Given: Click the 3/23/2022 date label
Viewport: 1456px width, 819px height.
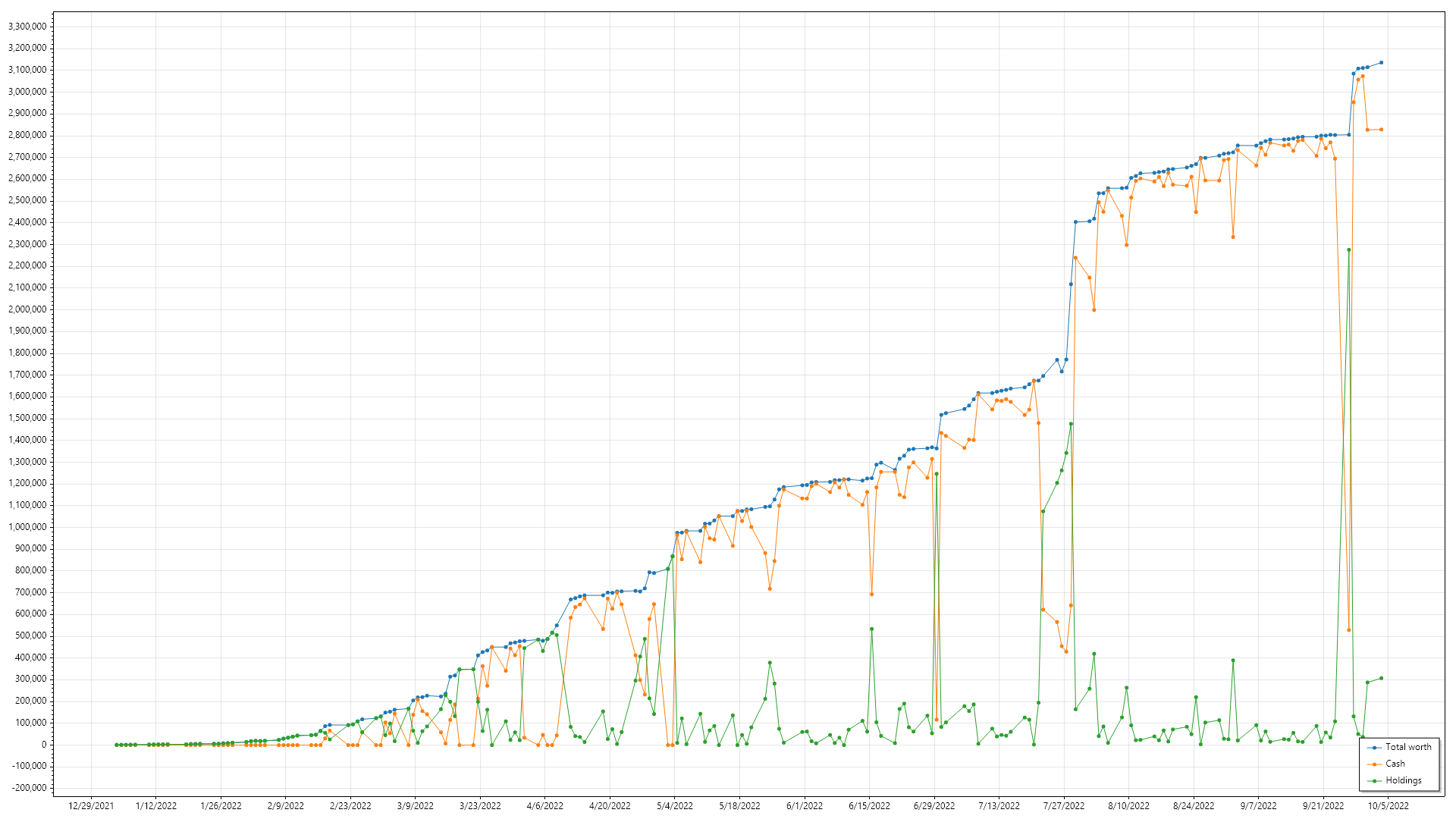Looking at the screenshot, I should pyautogui.click(x=480, y=806).
